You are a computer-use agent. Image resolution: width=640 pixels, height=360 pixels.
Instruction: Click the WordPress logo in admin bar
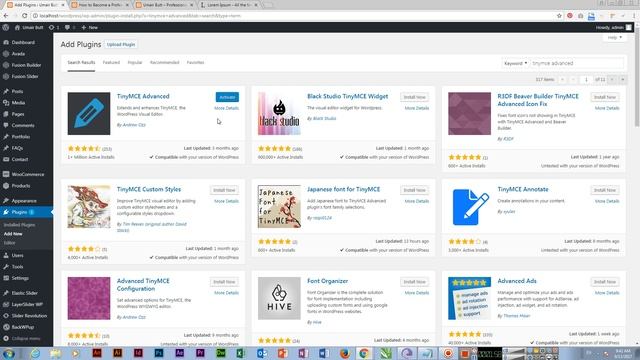tap(6, 27)
